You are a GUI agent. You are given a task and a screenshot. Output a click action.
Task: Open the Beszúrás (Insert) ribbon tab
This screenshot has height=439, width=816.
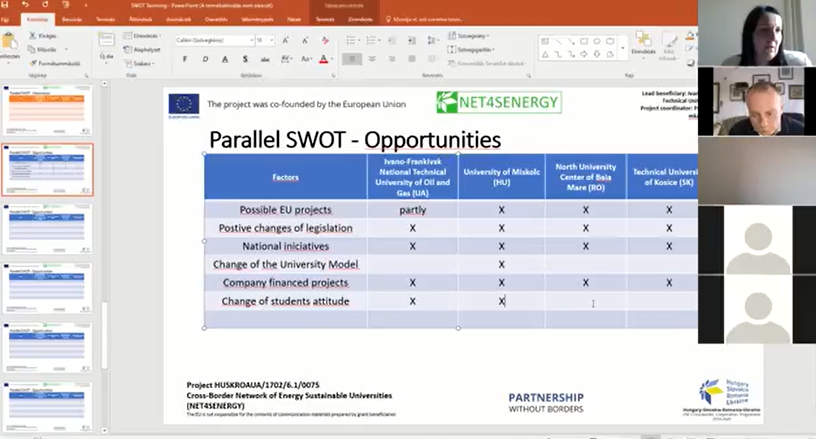point(72,19)
